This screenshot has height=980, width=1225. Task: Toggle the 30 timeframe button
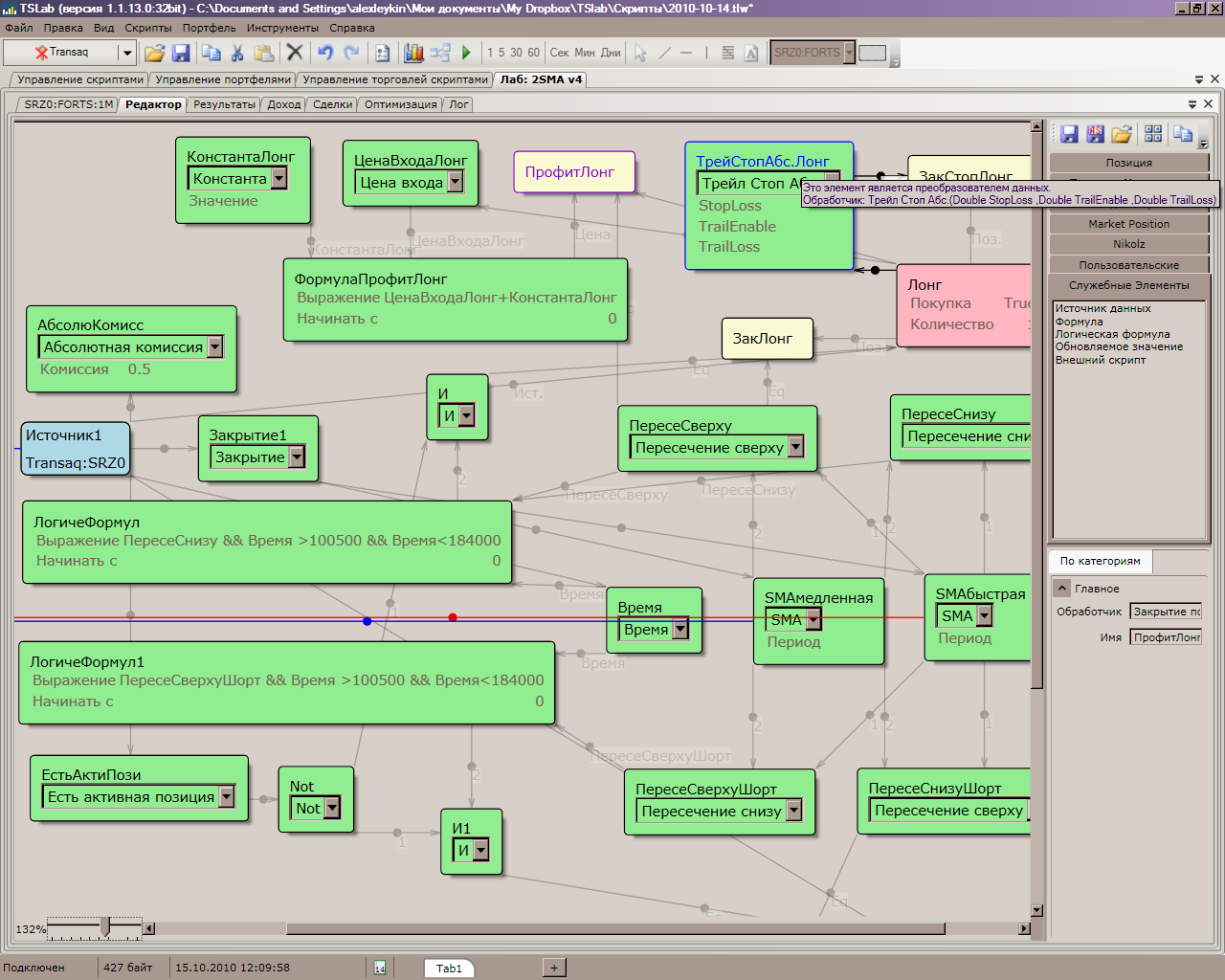(x=516, y=53)
